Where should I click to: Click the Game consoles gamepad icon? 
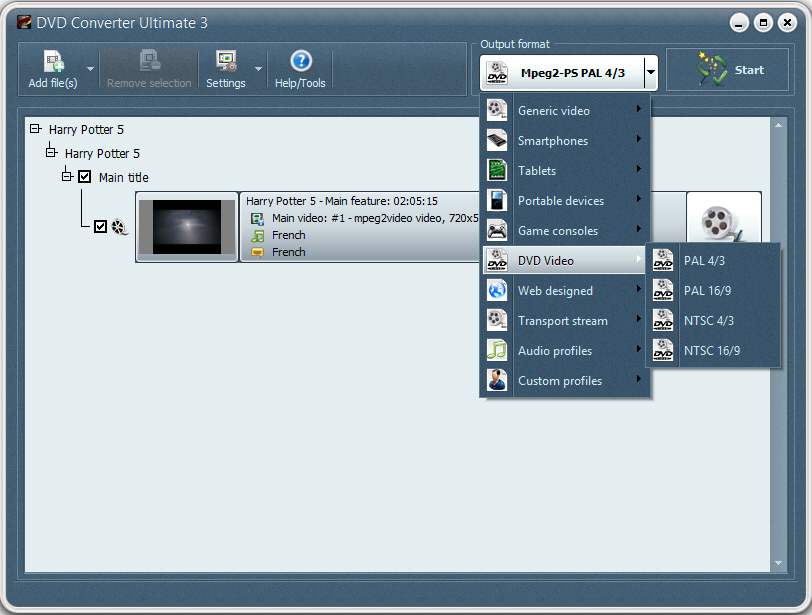[497, 230]
